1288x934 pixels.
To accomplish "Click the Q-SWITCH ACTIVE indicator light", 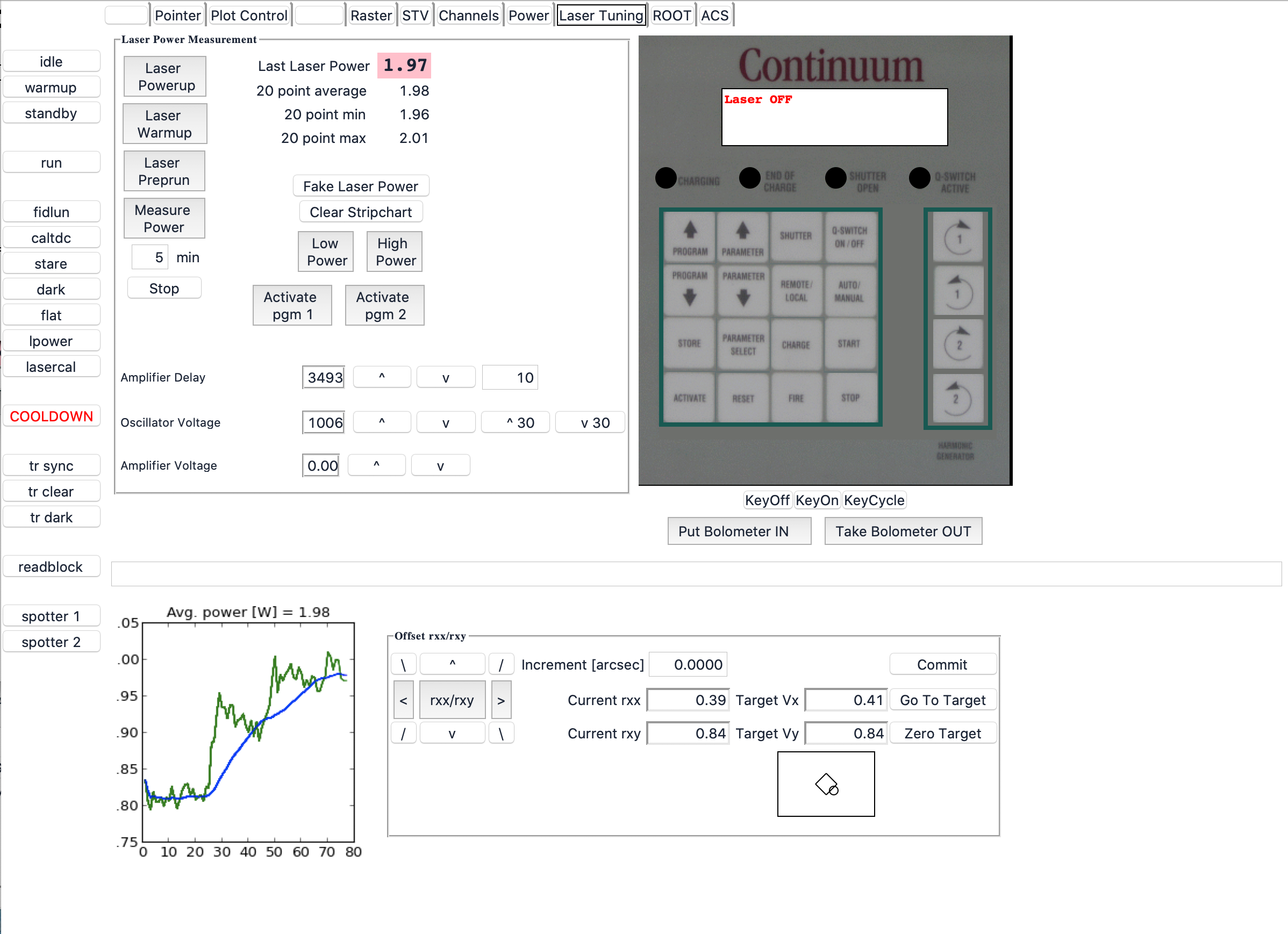I will click(x=919, y=178).
